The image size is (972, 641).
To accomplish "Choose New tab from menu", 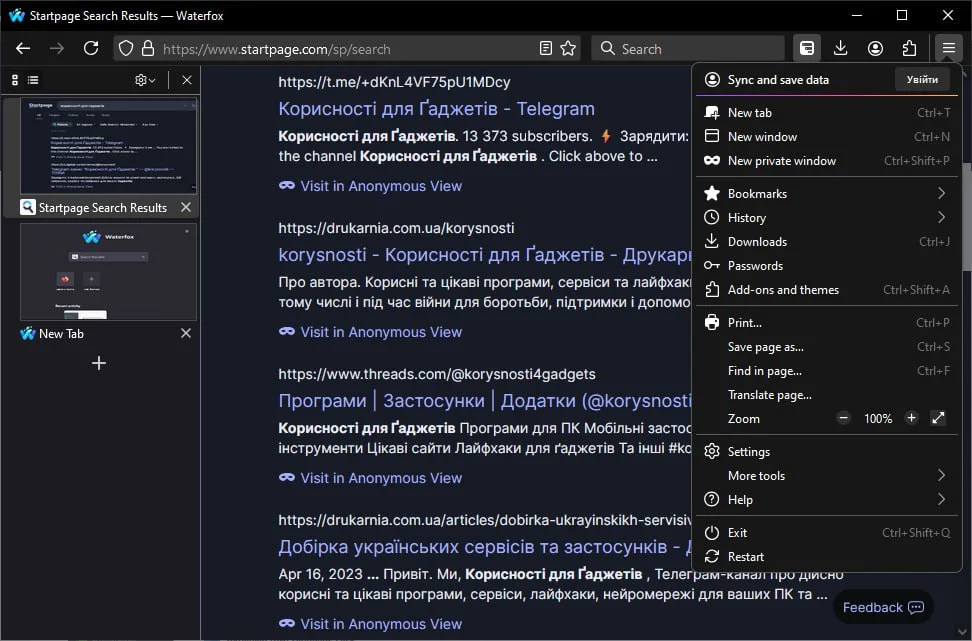I will 828,113.
